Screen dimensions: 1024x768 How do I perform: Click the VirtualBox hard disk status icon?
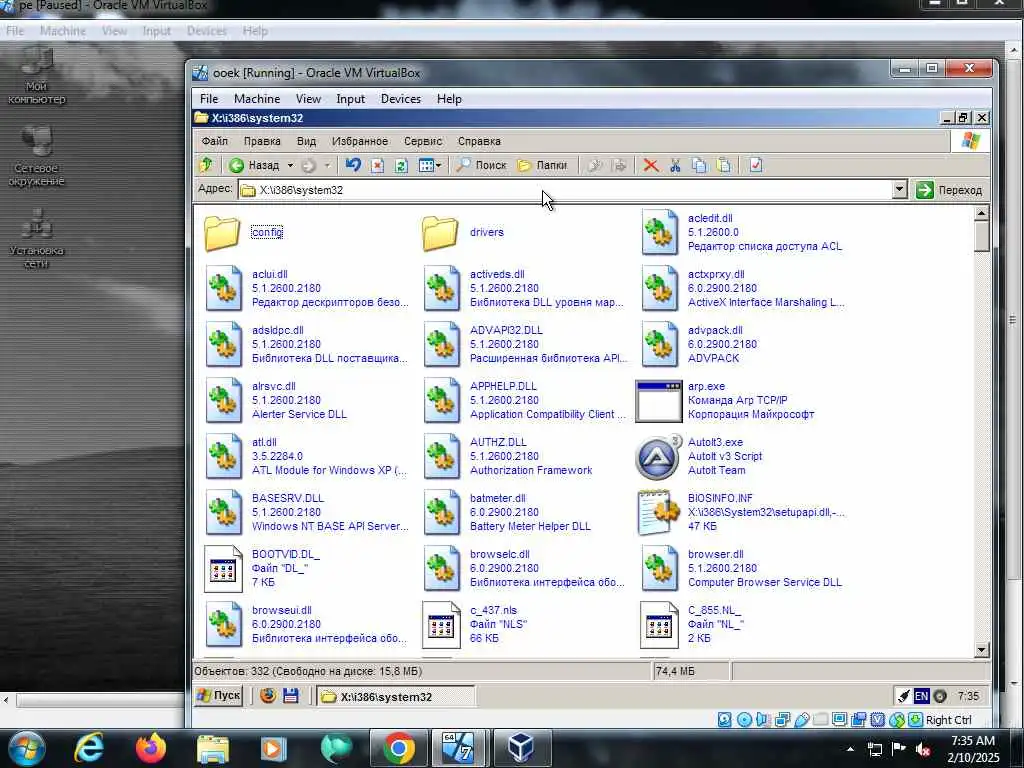724,720
